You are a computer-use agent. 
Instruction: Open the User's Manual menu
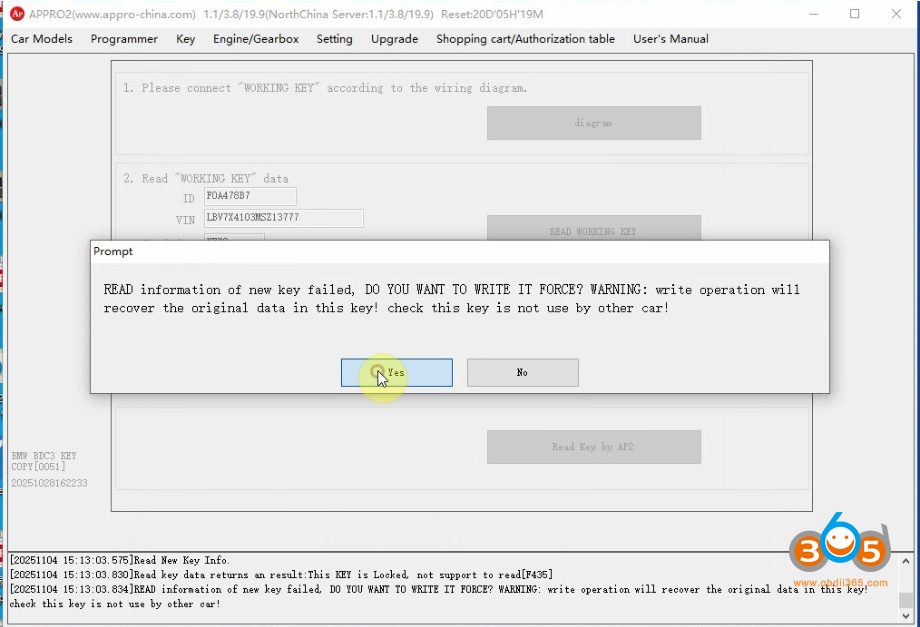[x=670, y=39]
